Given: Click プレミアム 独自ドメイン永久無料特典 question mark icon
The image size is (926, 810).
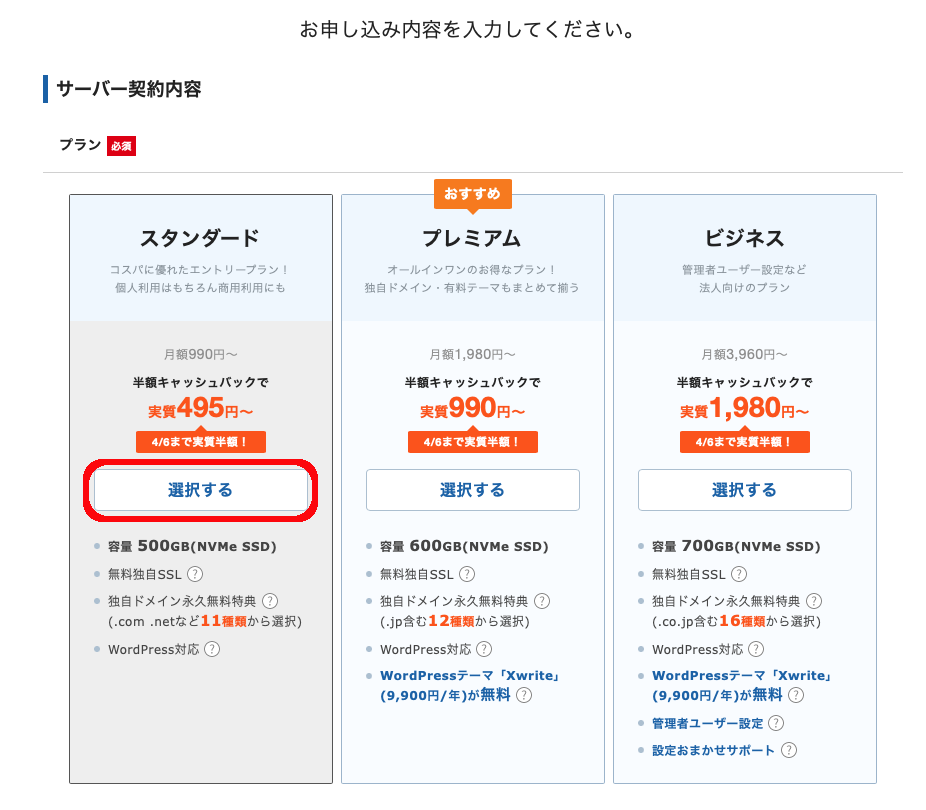Looking at the screenshot, I should [x=542, y=601].
